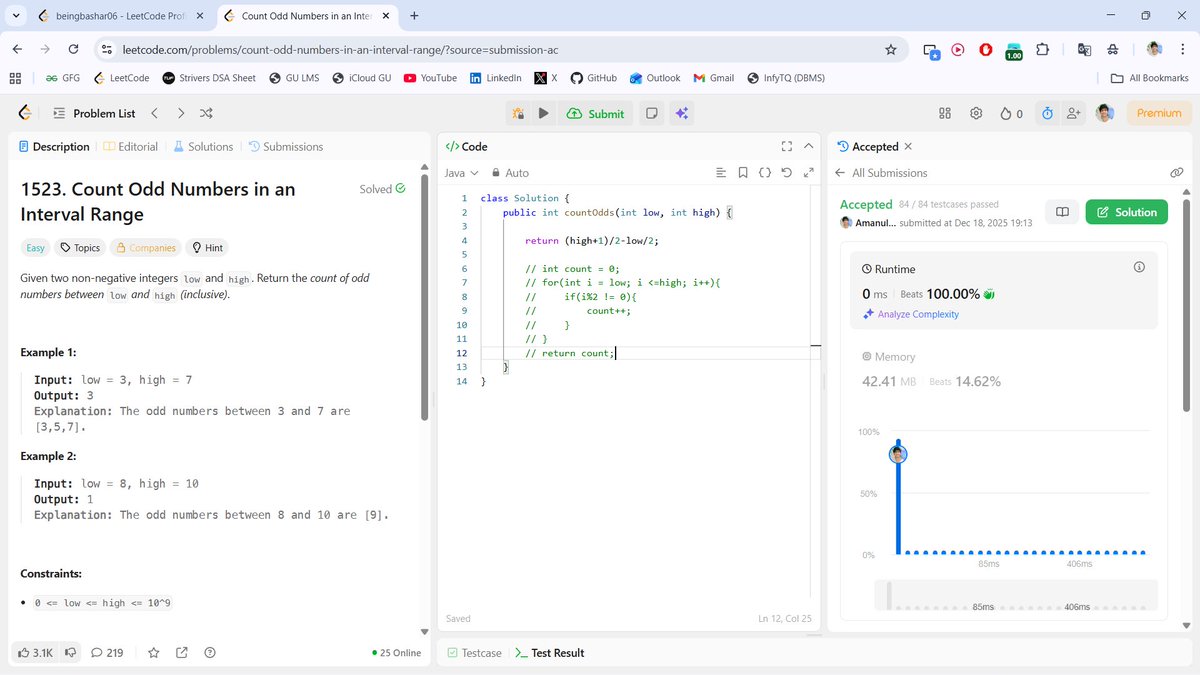Bookmark the code with bookmark icon

tap(743, 173)
